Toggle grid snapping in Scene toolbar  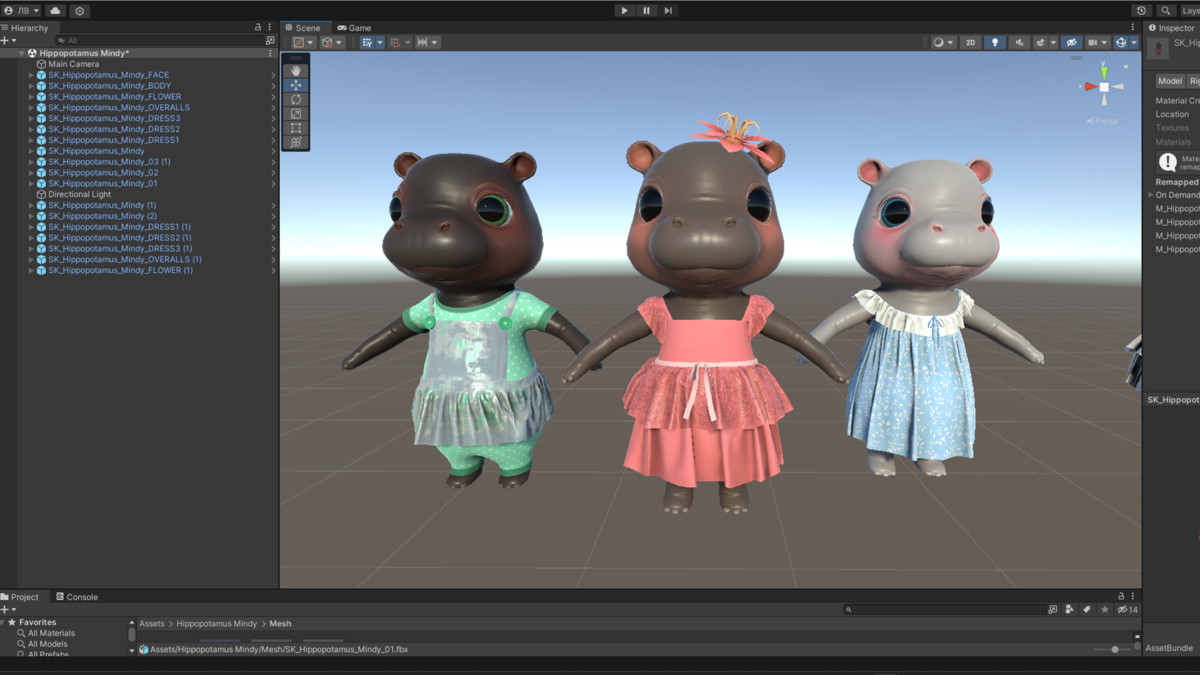(x=367, y=43)
